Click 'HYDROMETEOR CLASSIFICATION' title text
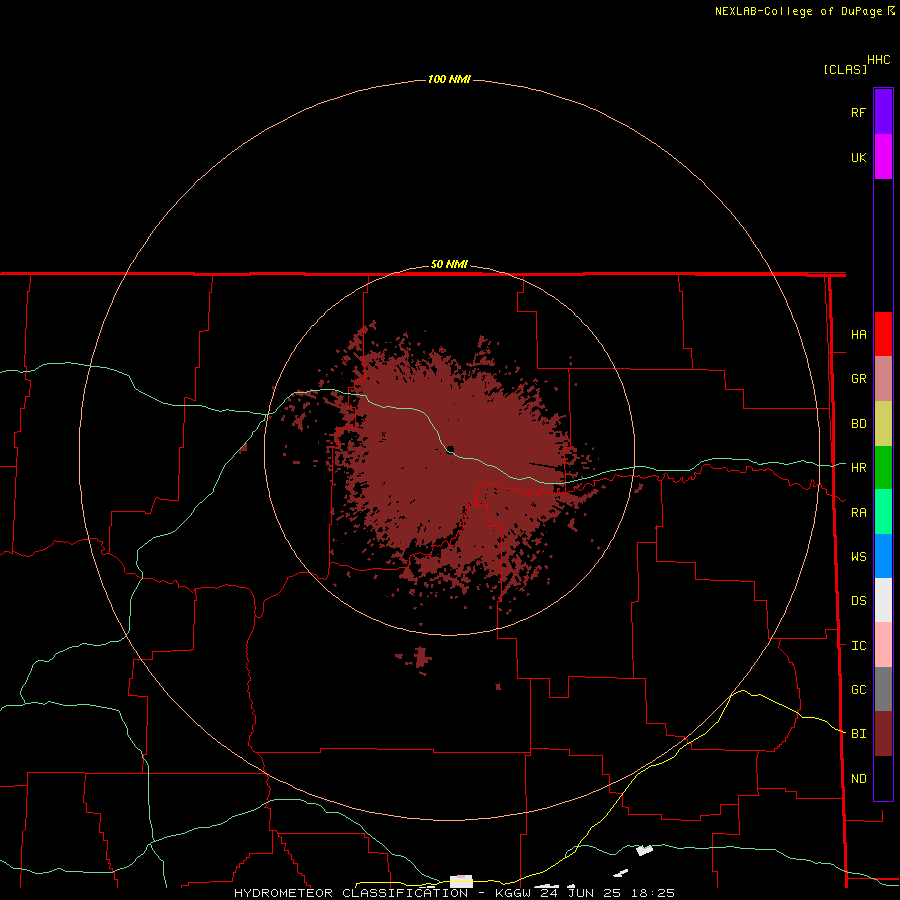The width and height of the screenshot is (900, 900). pyautogui.click(x=351, y=893)
